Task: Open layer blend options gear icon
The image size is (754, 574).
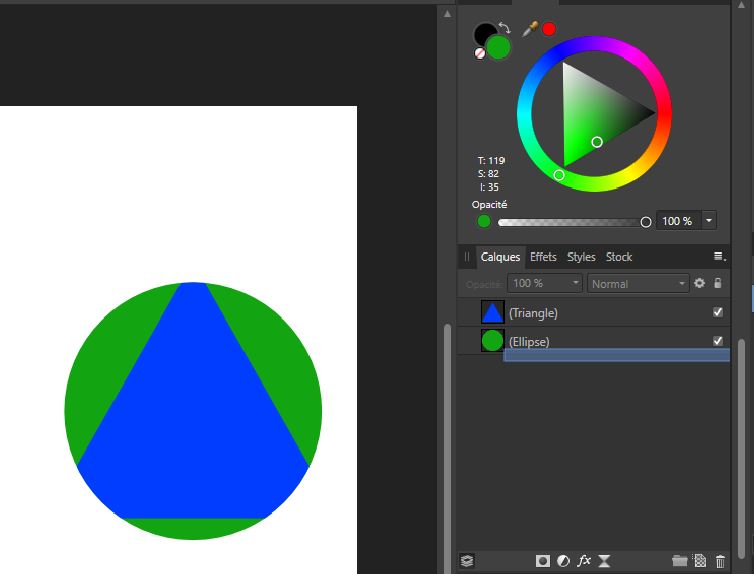Action: pyautogui.click(x=700, y=283)
